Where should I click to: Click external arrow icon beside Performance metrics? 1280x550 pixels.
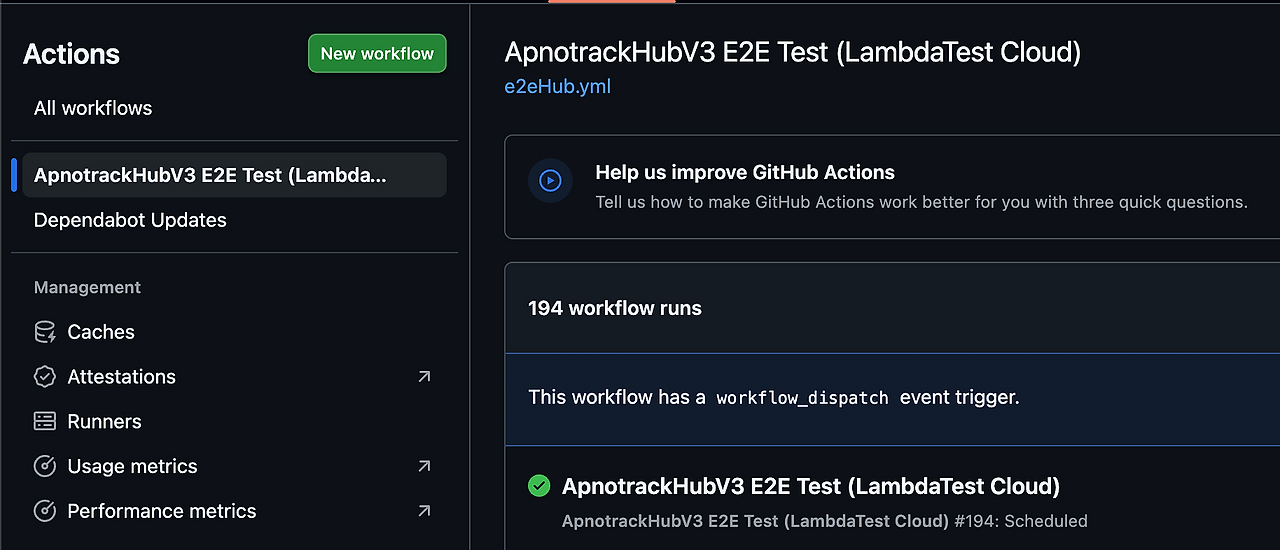pyautogui.click(x=424, y=511)
